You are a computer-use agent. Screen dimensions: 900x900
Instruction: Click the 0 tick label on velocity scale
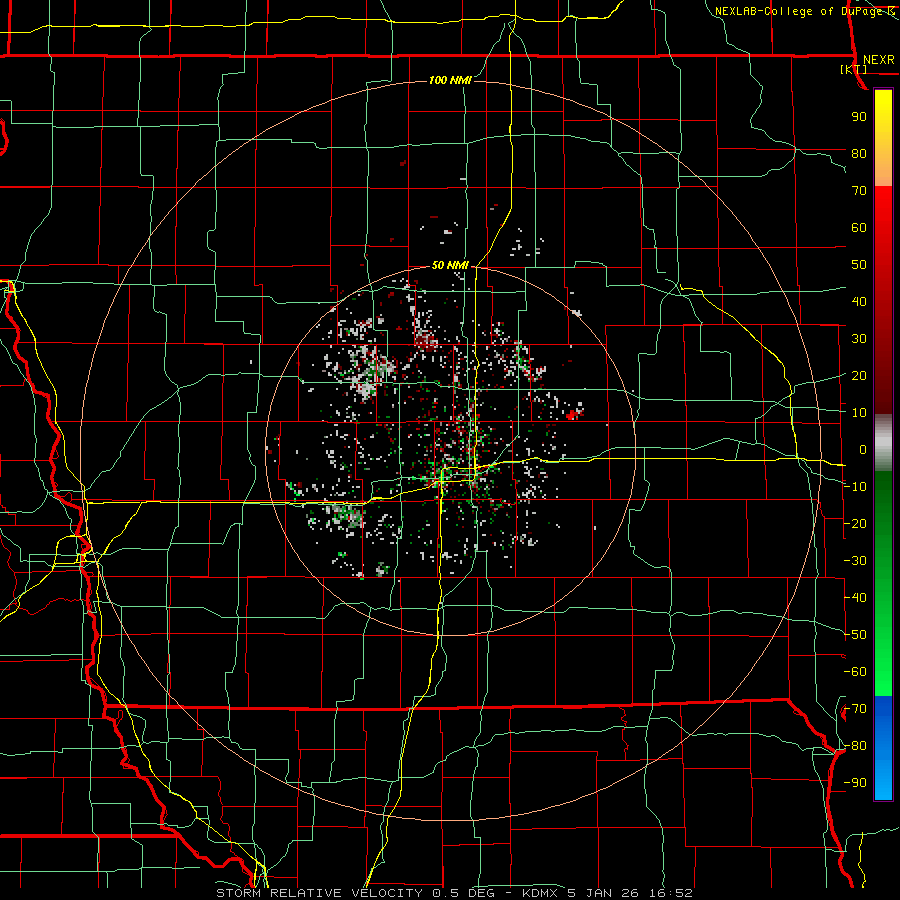[x=863, y=449]
